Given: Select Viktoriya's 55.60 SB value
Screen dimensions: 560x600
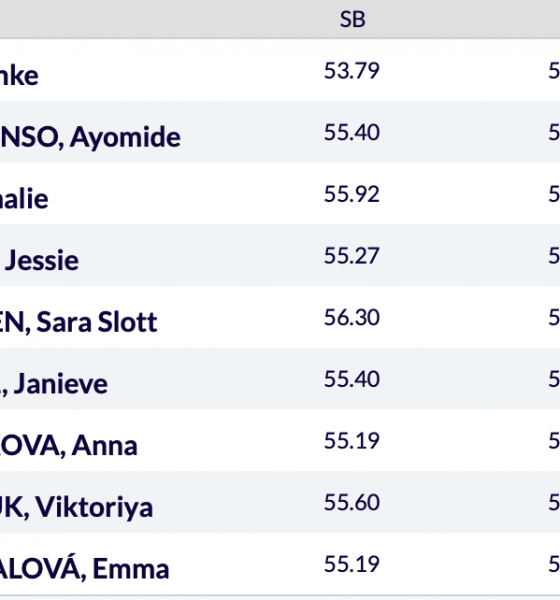Looking at the screenshot, I should point(352,502).
